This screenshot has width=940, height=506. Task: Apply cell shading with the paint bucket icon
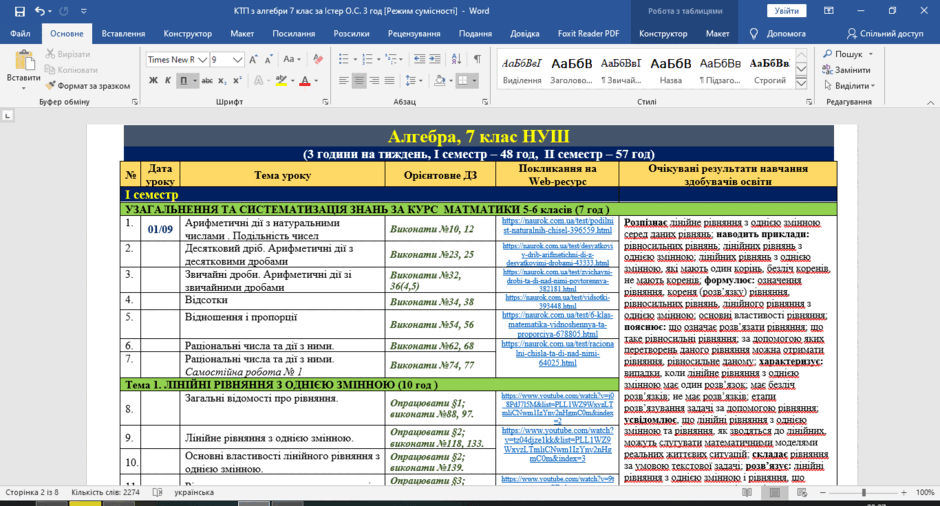[440, 80]
